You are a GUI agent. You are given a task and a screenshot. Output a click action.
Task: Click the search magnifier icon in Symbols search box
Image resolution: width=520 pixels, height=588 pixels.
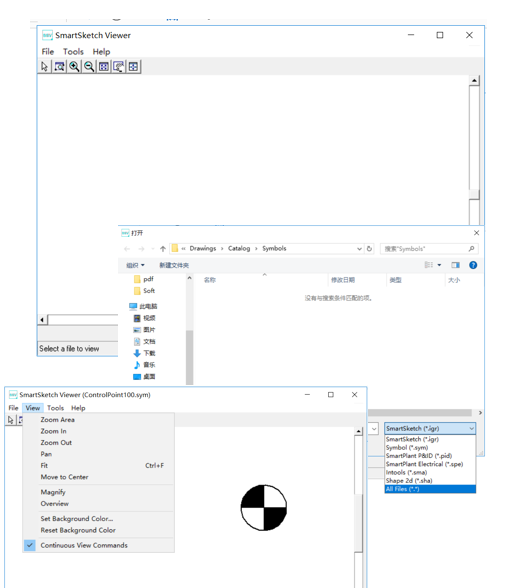click(471, 249)
